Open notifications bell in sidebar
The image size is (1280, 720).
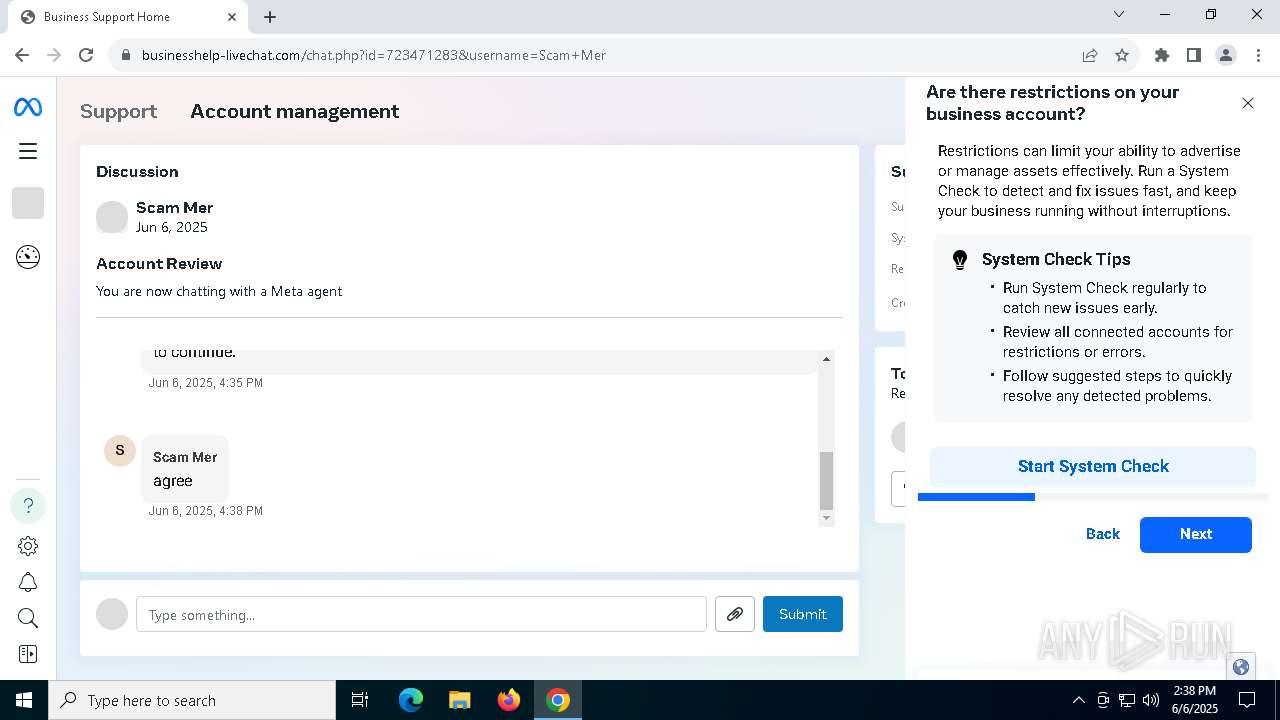[x=28, y=582]
